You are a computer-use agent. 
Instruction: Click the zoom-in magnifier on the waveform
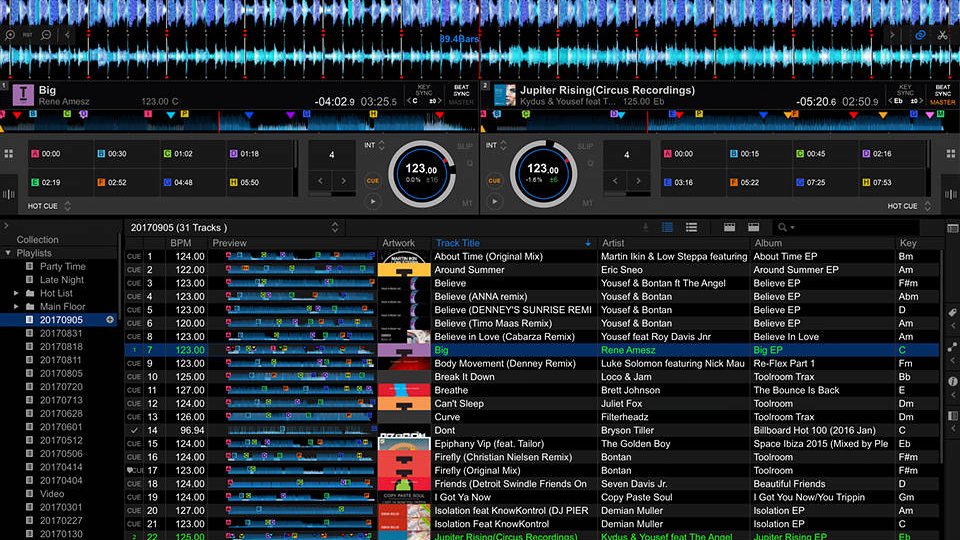[x=10, y=36]
